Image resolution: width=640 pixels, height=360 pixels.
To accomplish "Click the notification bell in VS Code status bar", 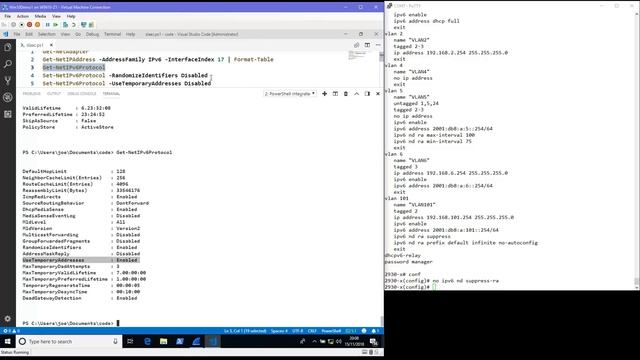I will tap(375, 331).
